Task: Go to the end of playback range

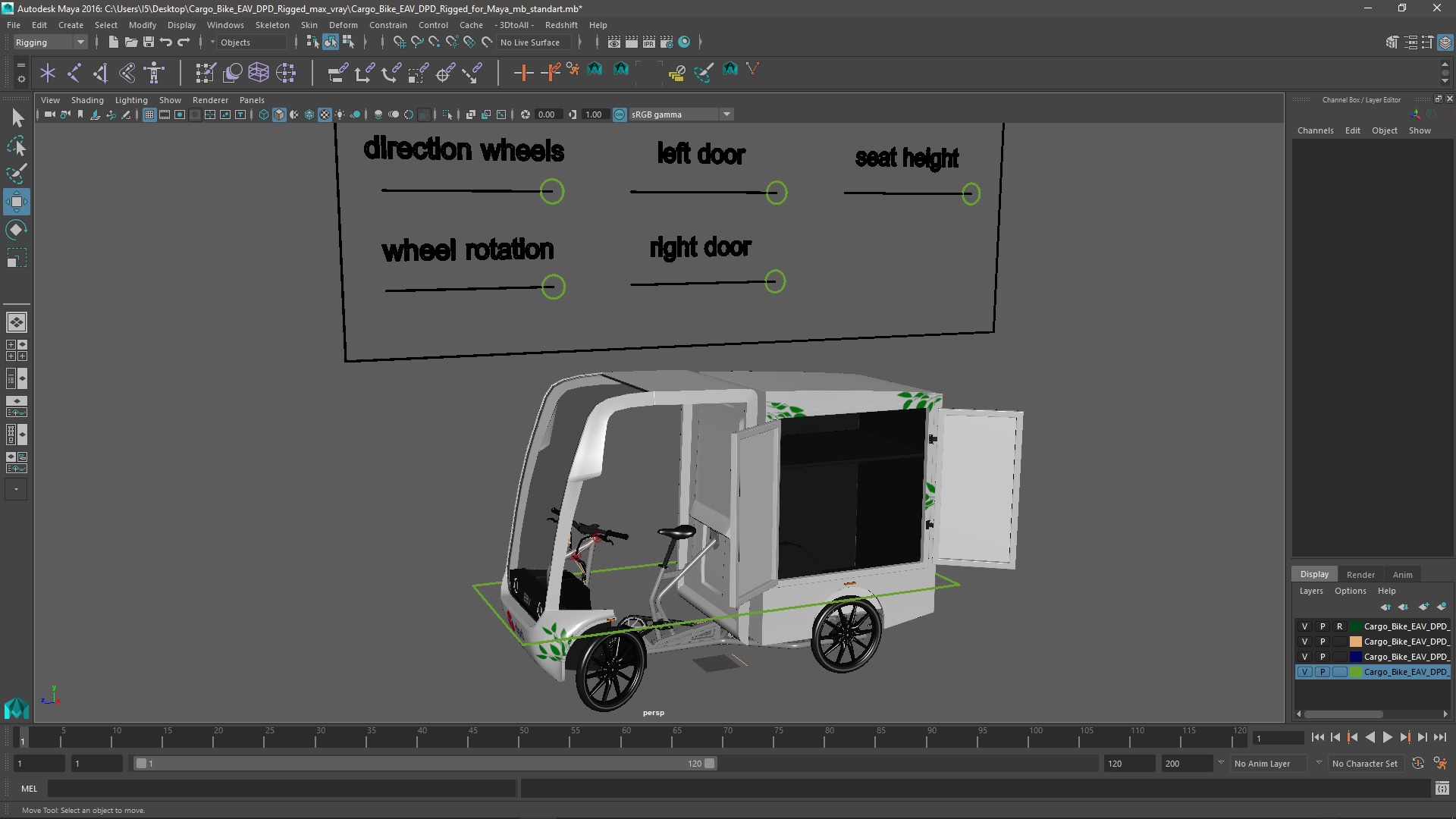Action: tap(1439, 737)
